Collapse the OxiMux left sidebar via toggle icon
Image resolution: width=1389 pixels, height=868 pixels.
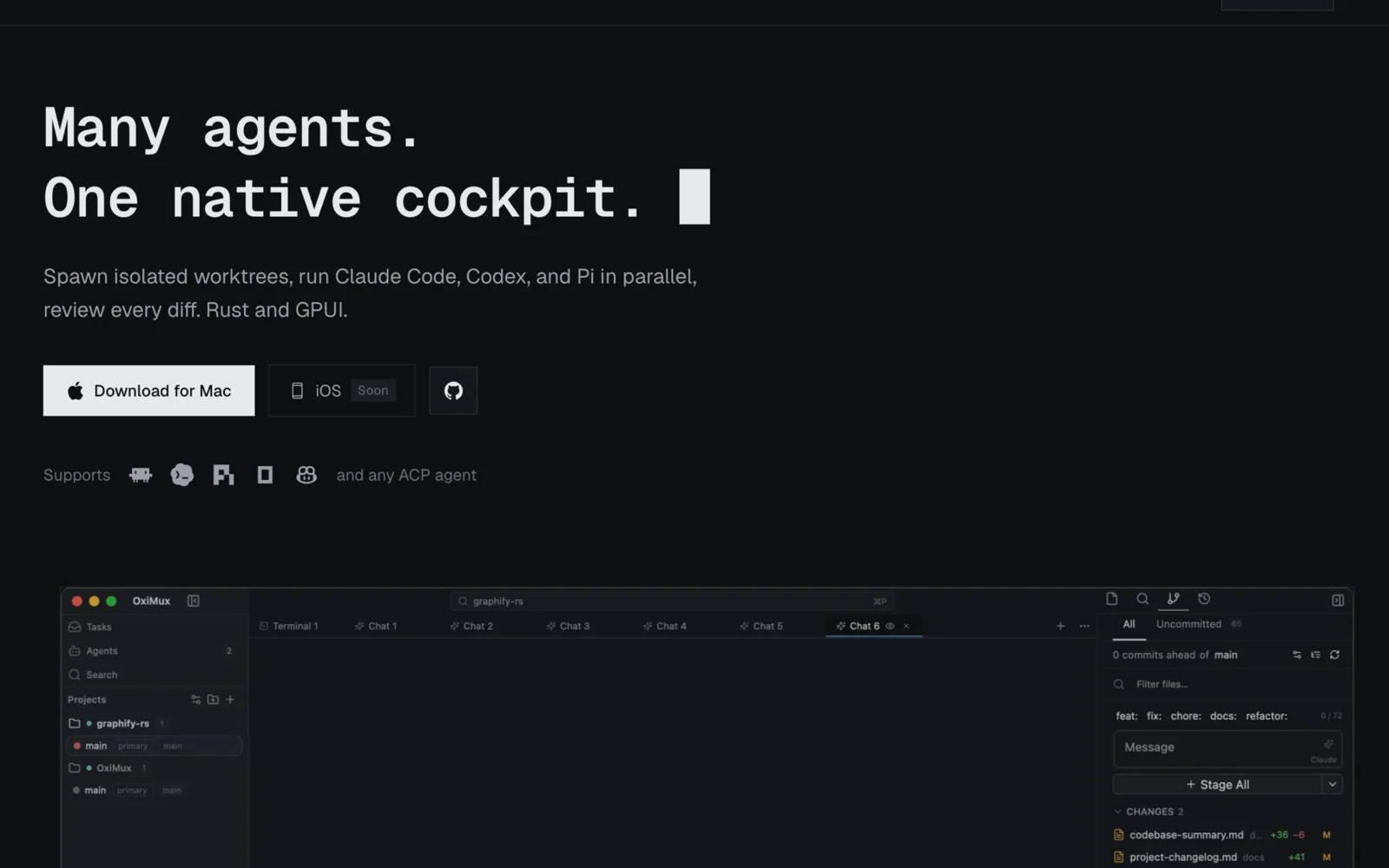tap(194, 601)
